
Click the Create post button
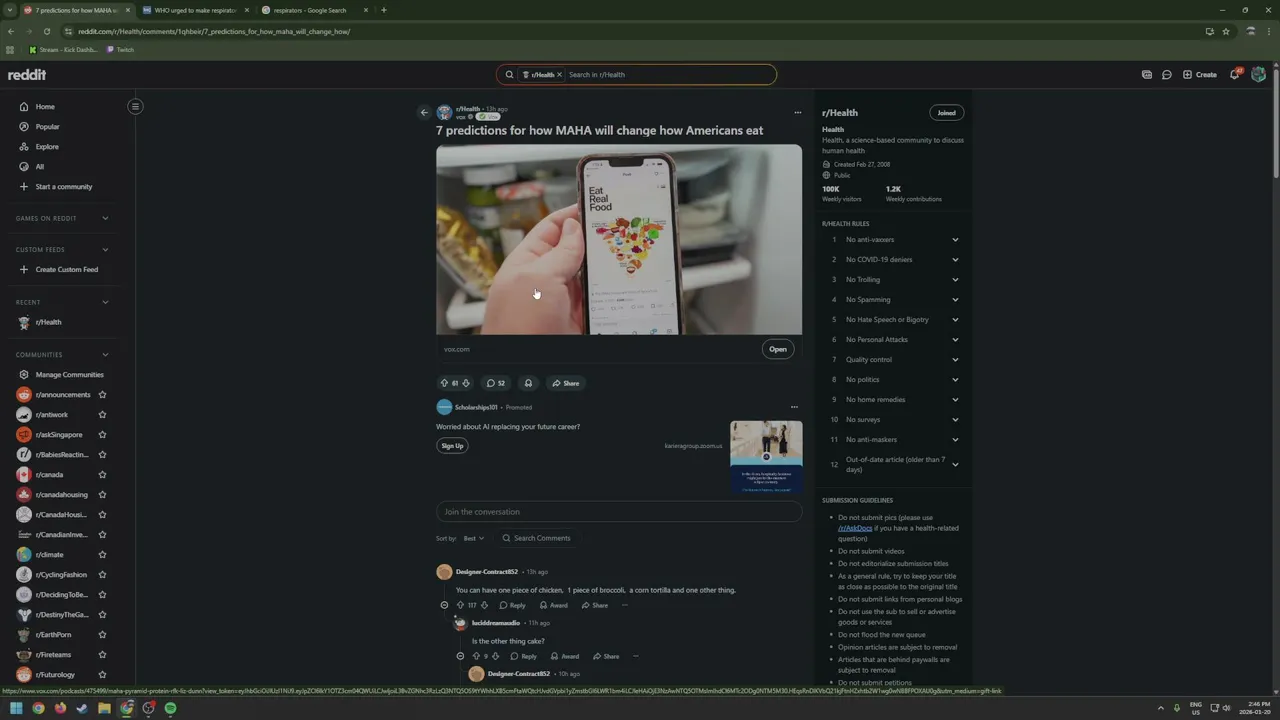[x=1200, y=75]
